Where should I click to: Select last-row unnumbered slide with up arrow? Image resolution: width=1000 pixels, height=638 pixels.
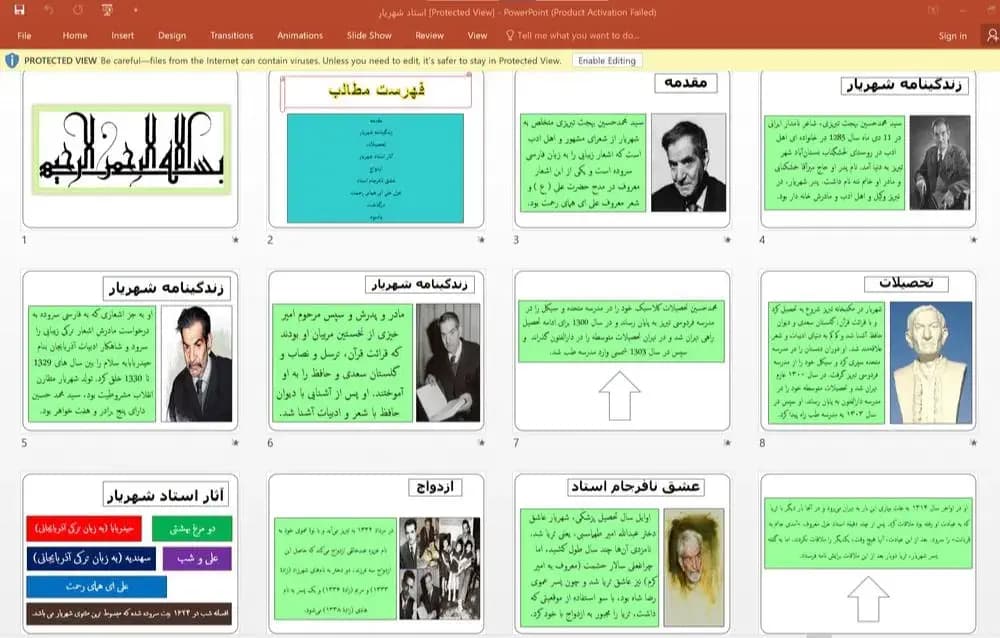click(868, 553)
